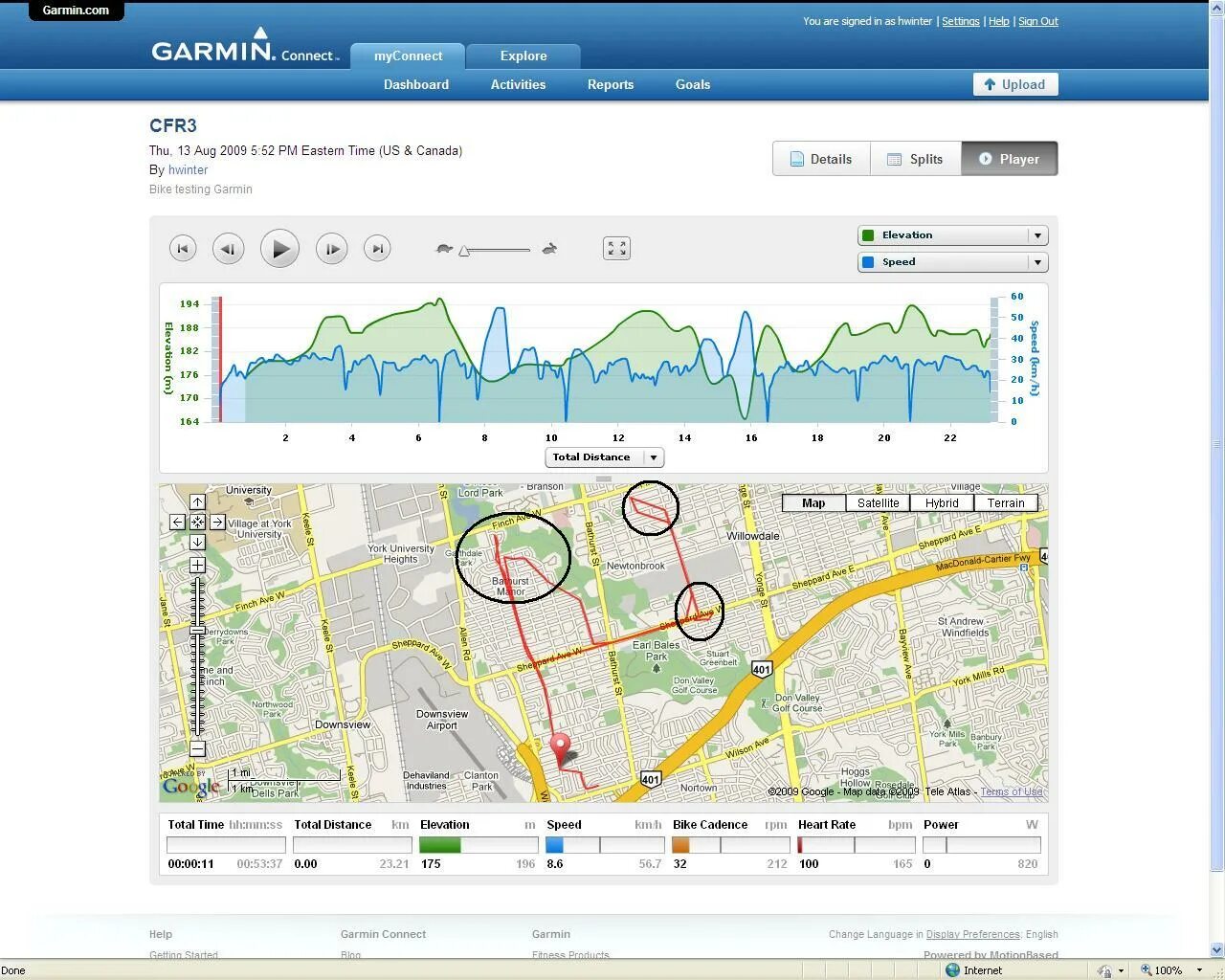Open the Speed chart metric dropdown
Viewport: 1225px width, 980px height.
[x=953, y=262]
